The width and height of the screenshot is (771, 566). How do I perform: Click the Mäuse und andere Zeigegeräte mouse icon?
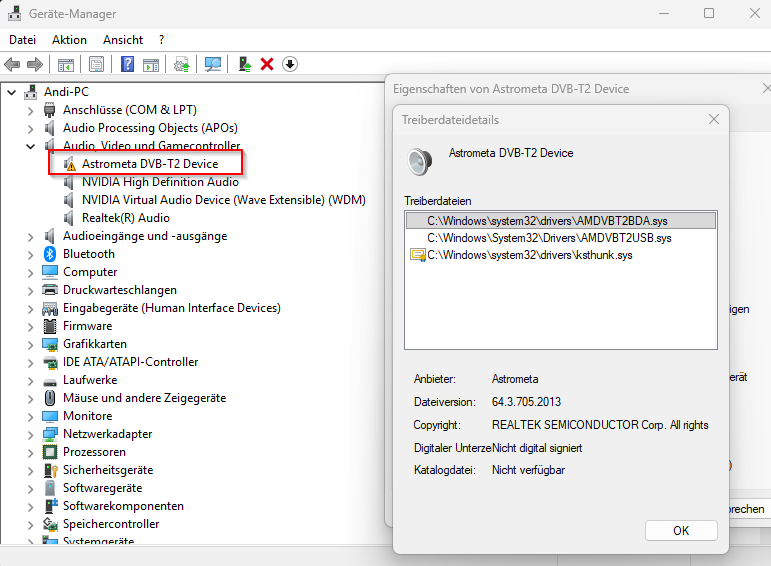coord(50,398)
